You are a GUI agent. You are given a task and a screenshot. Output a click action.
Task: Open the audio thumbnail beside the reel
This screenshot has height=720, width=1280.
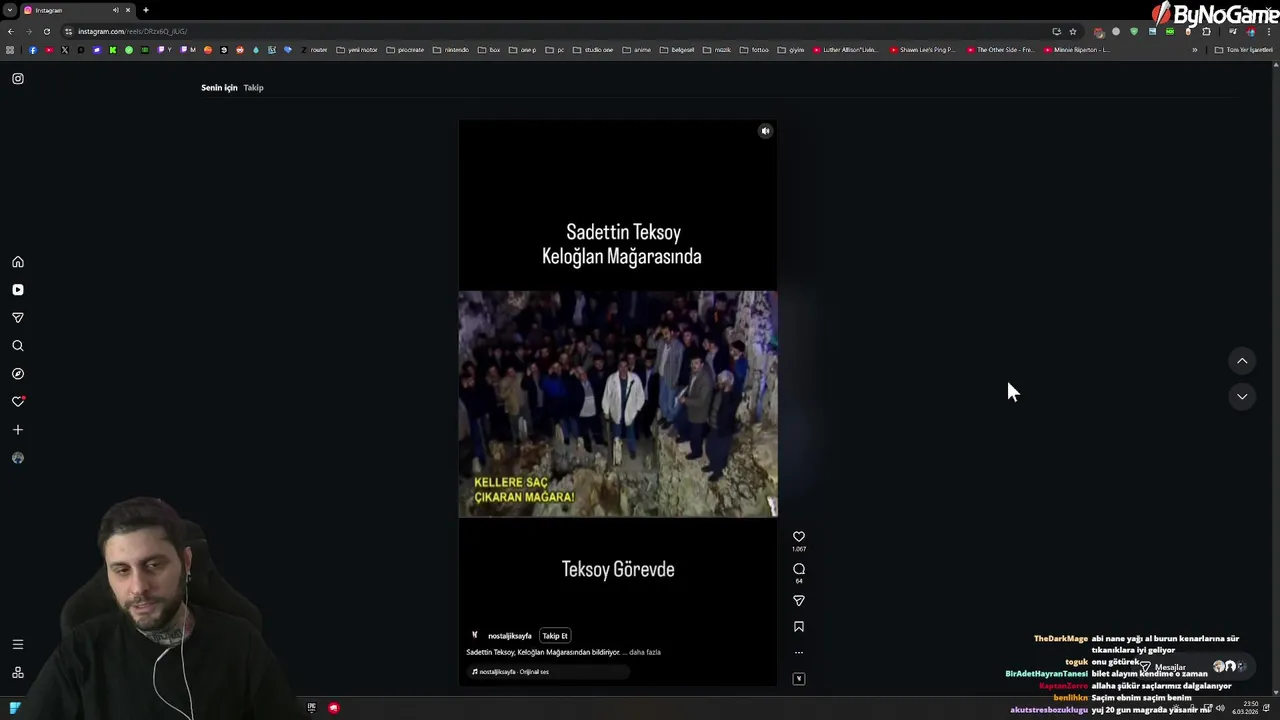799,679
